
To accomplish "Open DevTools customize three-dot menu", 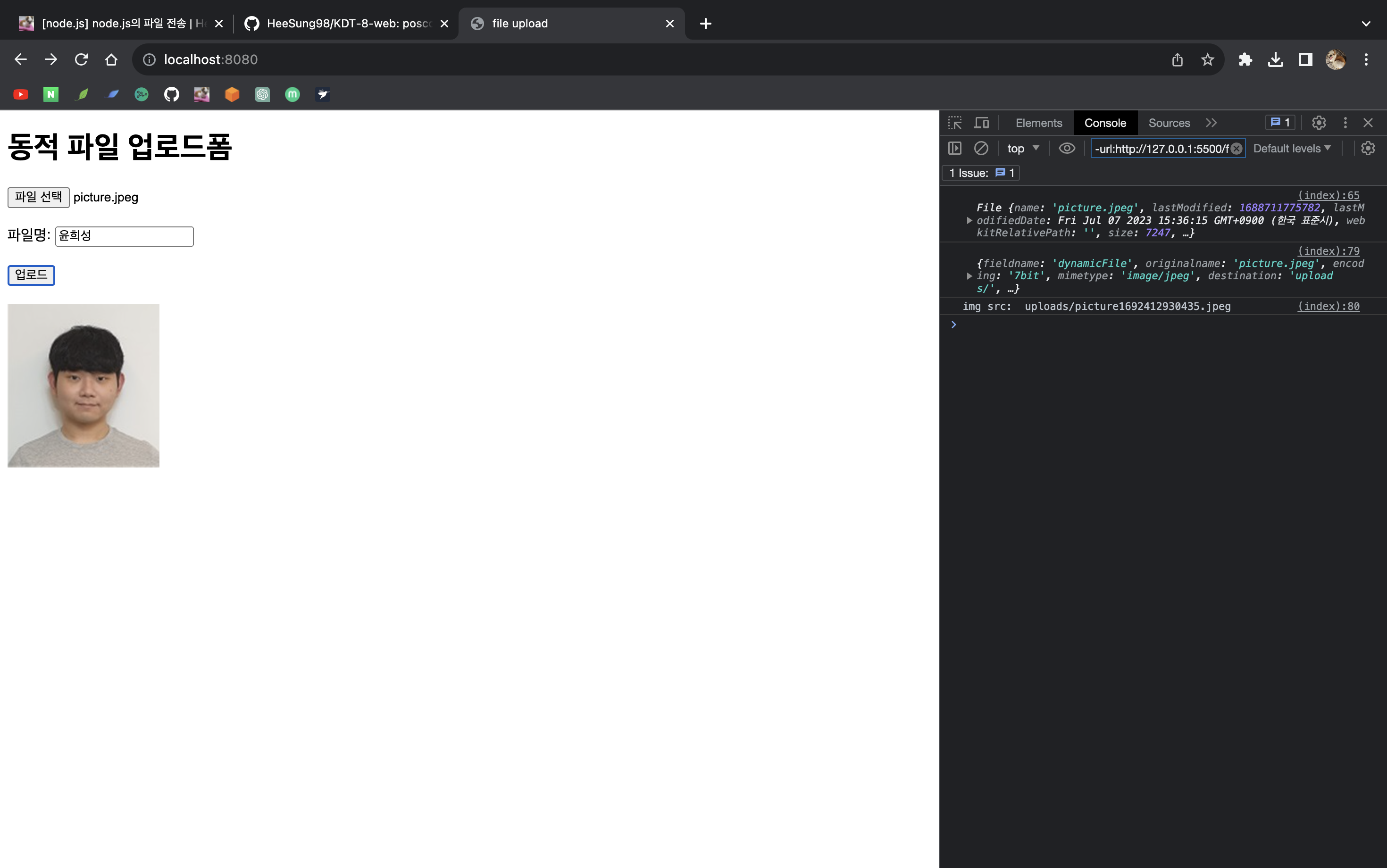I will pos(1345,123).
